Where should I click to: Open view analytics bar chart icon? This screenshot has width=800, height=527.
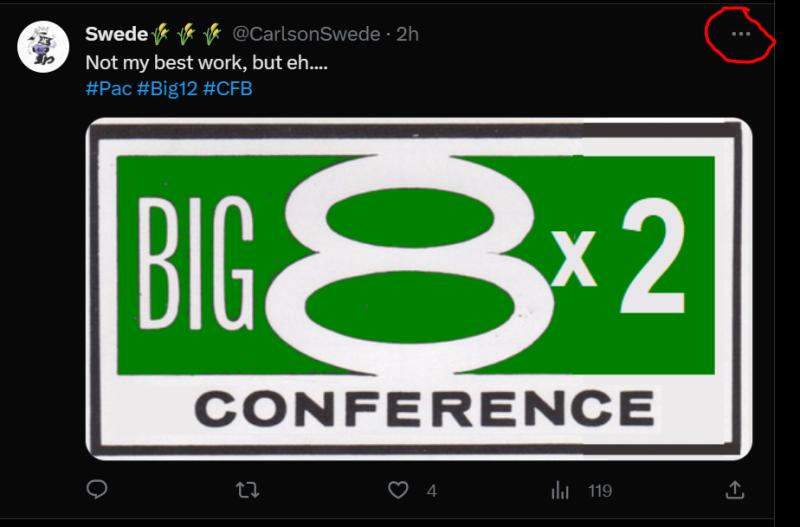click(x=560, y=490)
